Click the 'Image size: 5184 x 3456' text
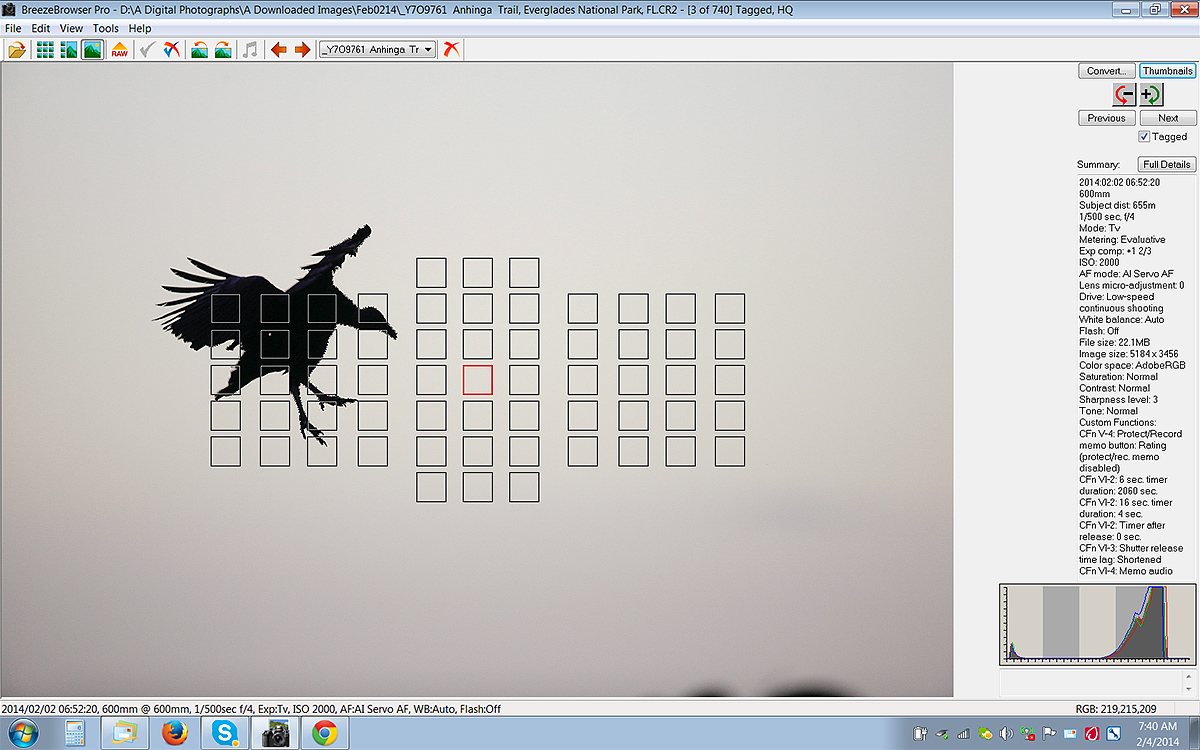 pyautogui.click(x=1129, y=354)
